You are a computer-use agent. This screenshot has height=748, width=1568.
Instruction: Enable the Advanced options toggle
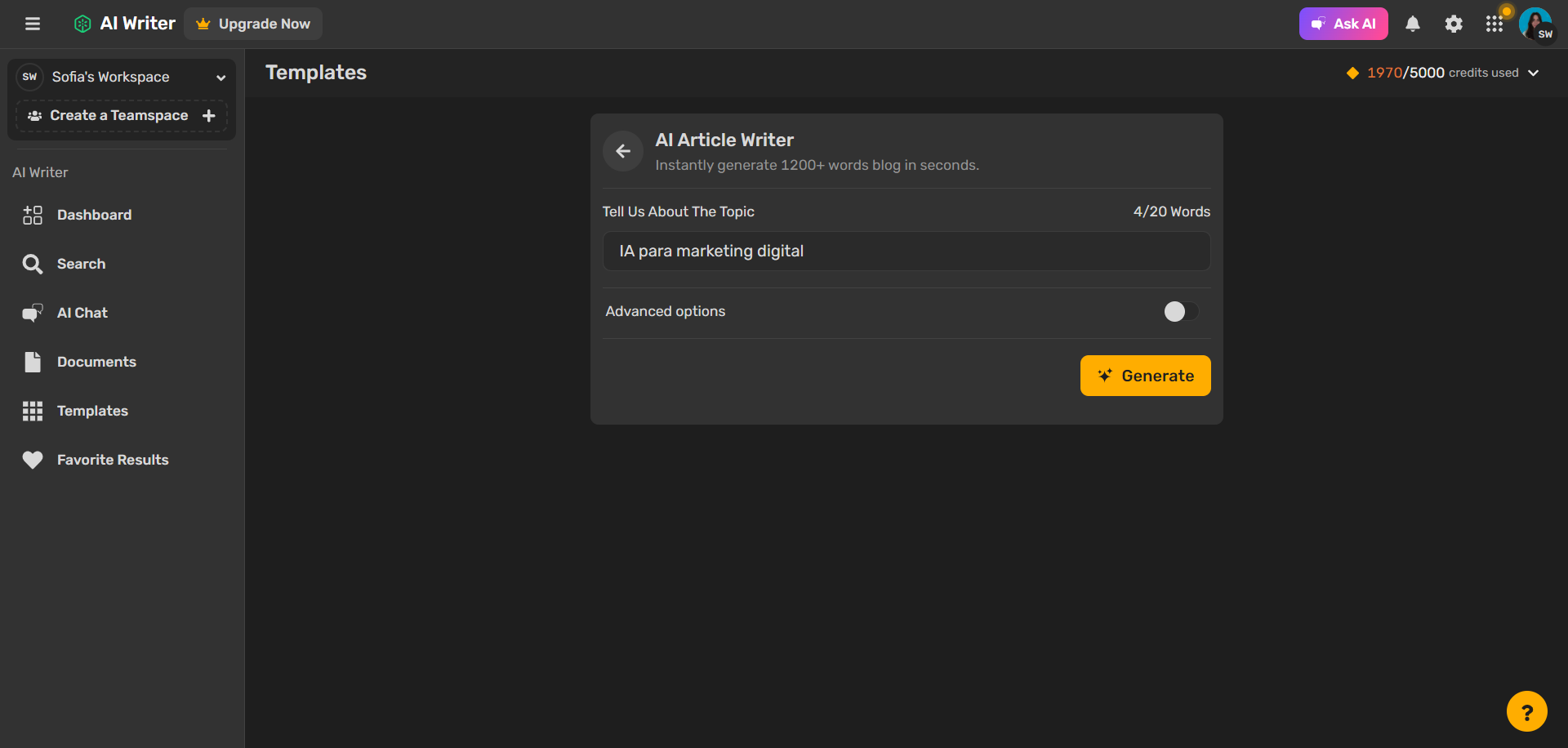pos(1179,311)
